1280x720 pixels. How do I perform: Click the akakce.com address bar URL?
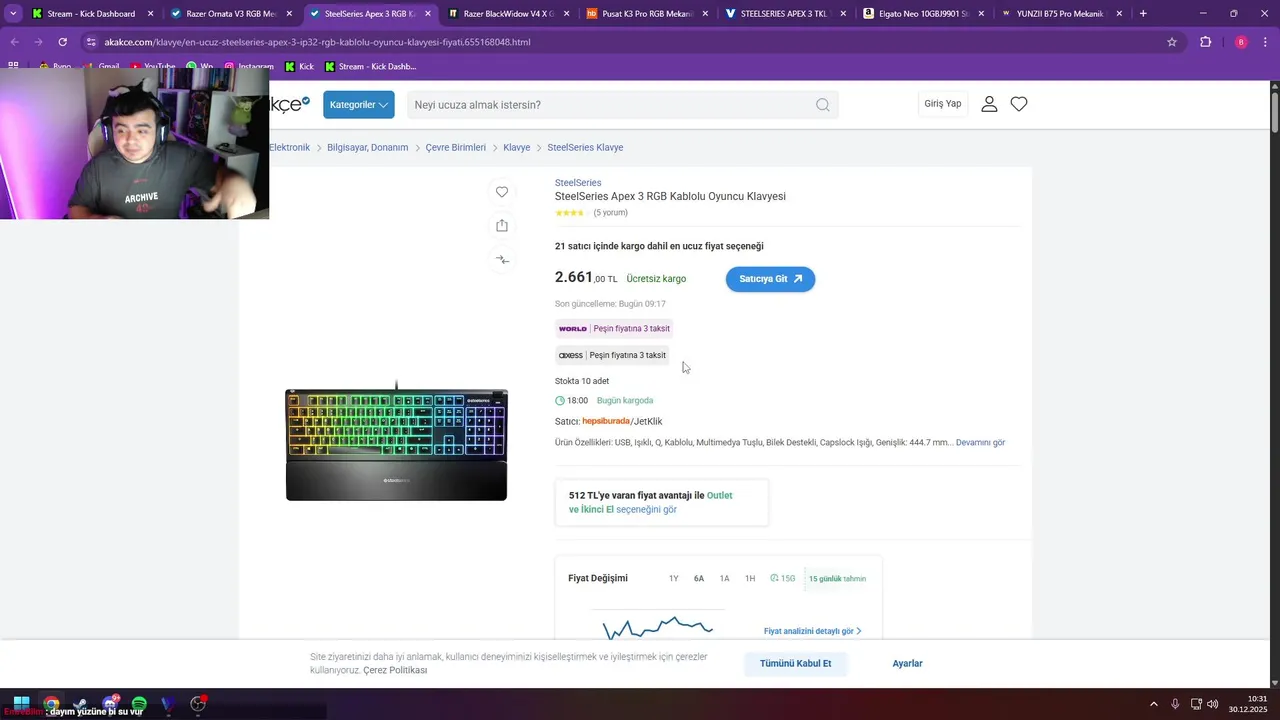(317, 42)
